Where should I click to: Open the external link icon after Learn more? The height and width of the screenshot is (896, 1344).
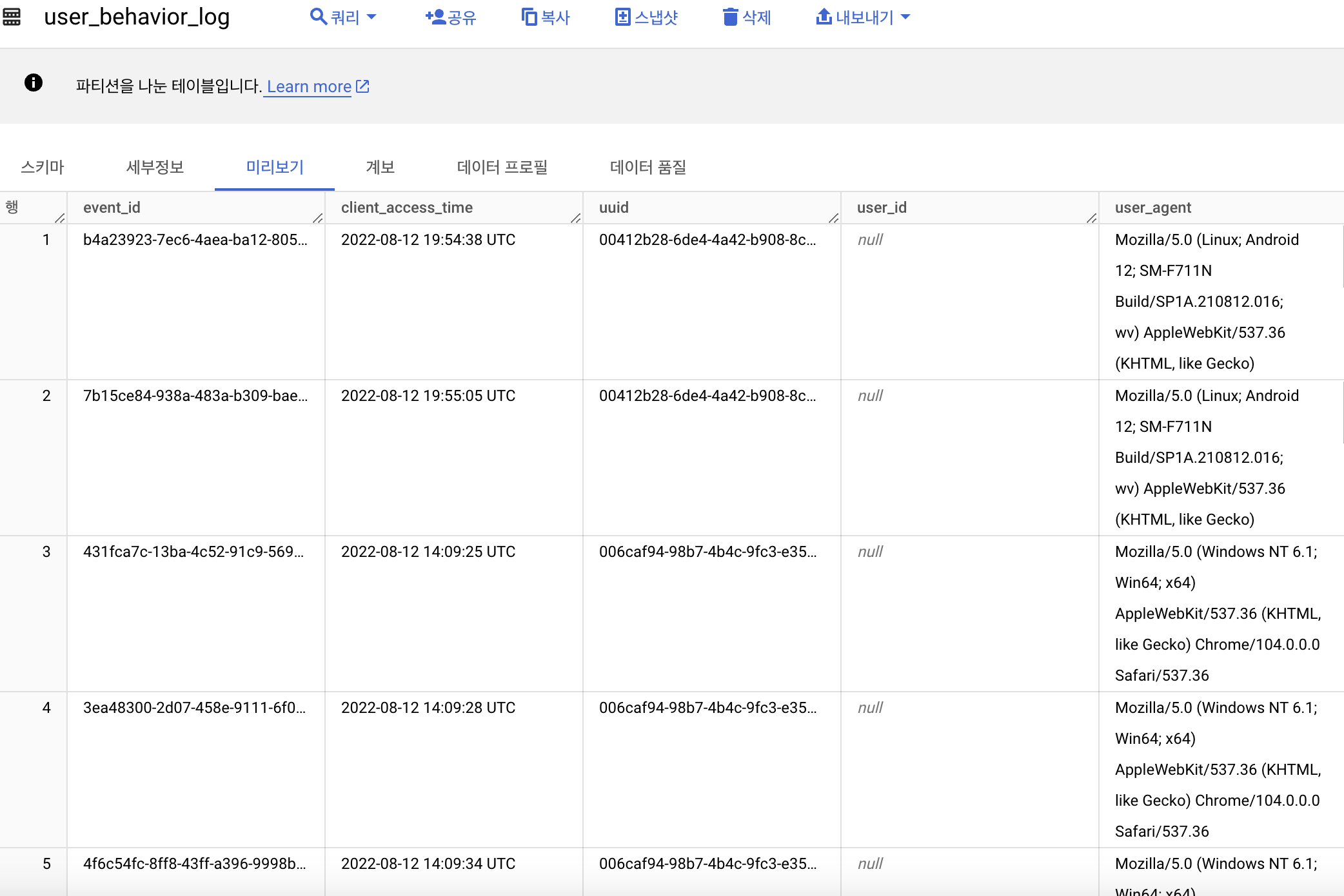pos(363,86)
